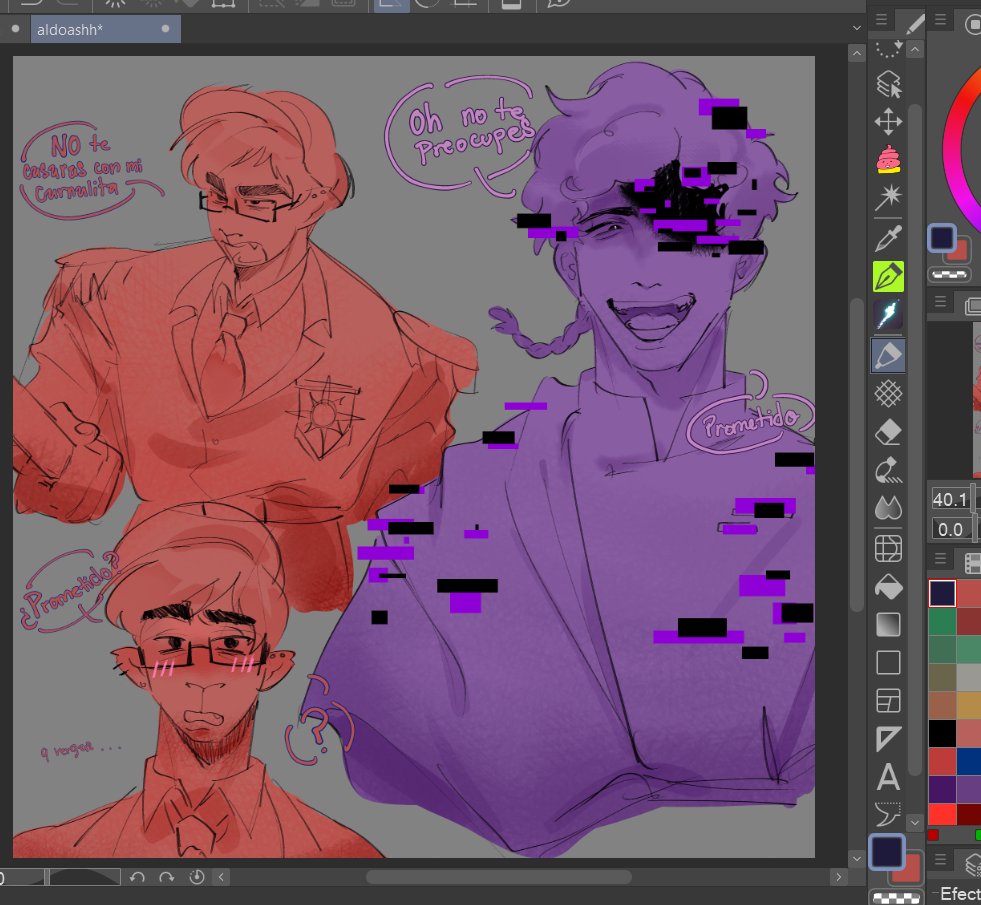
Task: Select the Balloon tool
Action: click(888, 814)
